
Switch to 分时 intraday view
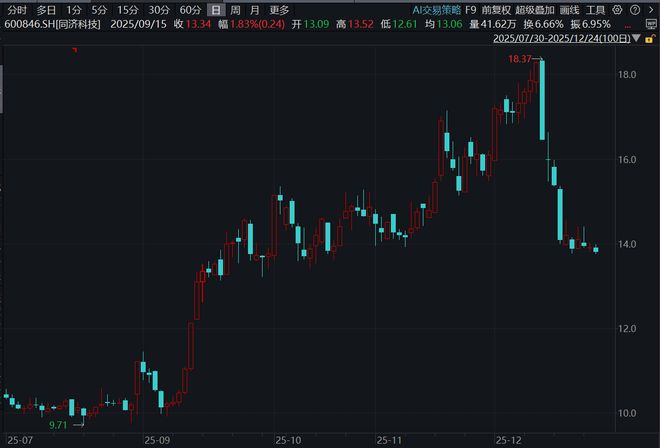coord(17,10)
